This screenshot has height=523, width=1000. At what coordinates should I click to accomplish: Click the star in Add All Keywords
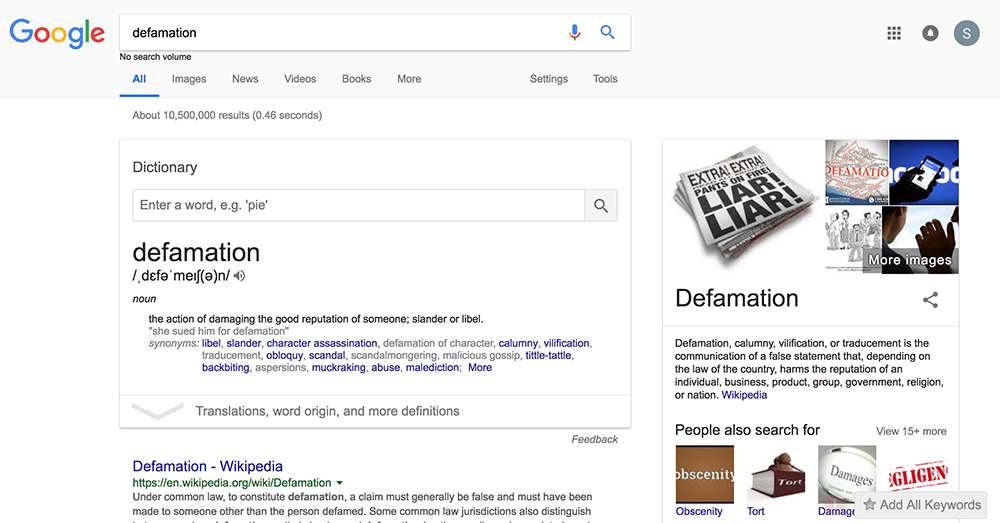click(869, 505)
